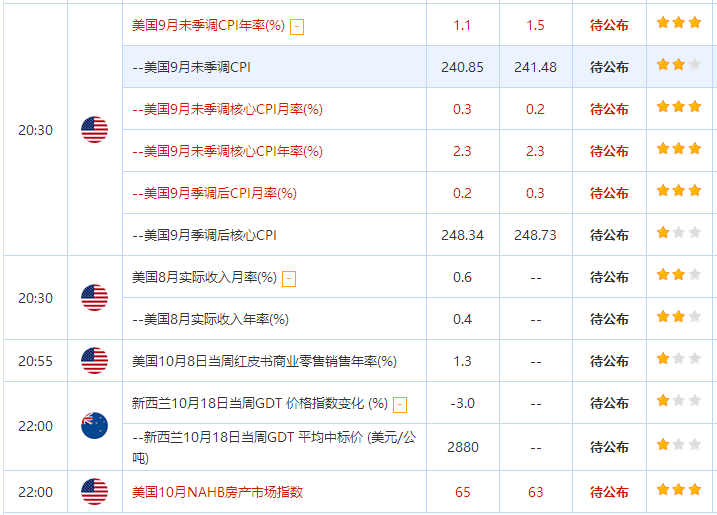Click US flag beside NAHB housing index
Image resolution: width=717 pixels, height=515 pixels.
[94, 492]
